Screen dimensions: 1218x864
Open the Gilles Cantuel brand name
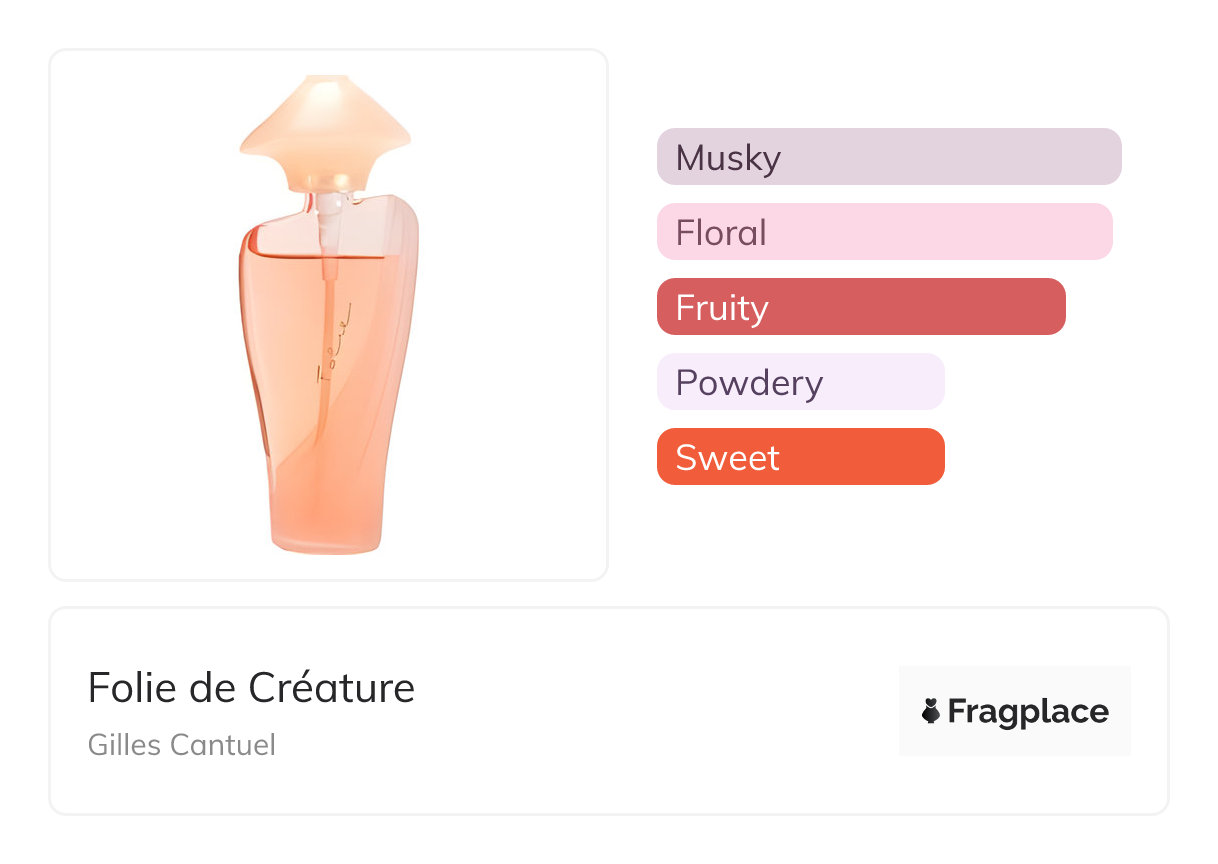[x=181, y=745]
